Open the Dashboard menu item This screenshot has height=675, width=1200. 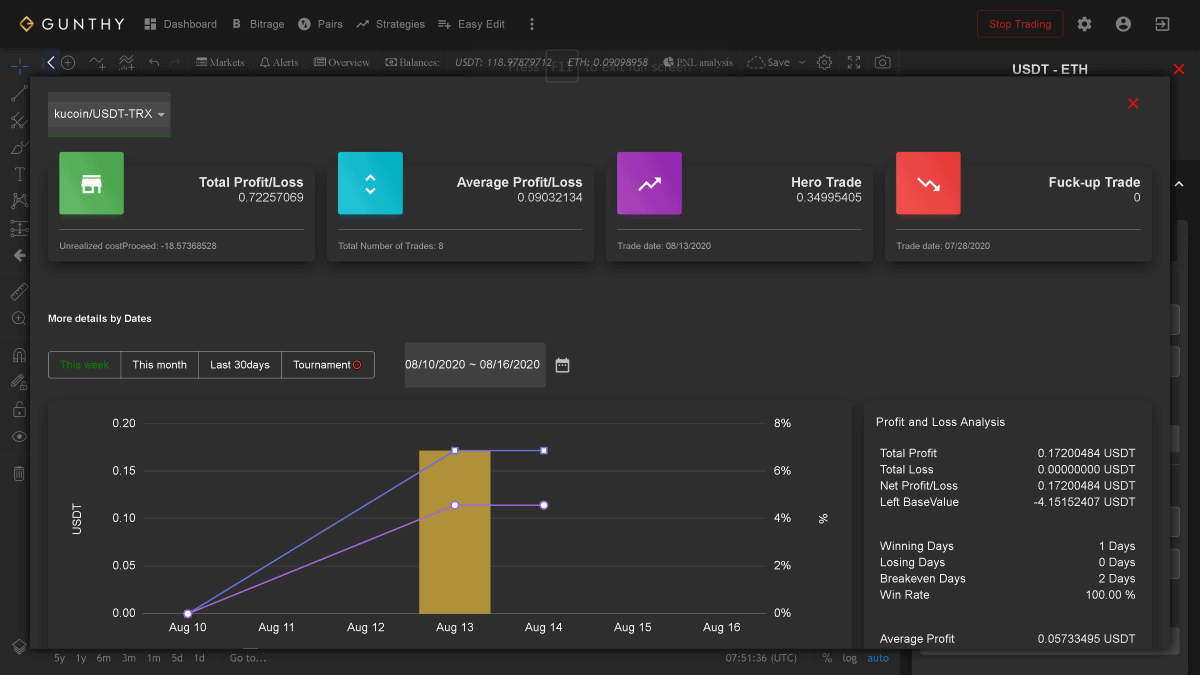(180, 24)
